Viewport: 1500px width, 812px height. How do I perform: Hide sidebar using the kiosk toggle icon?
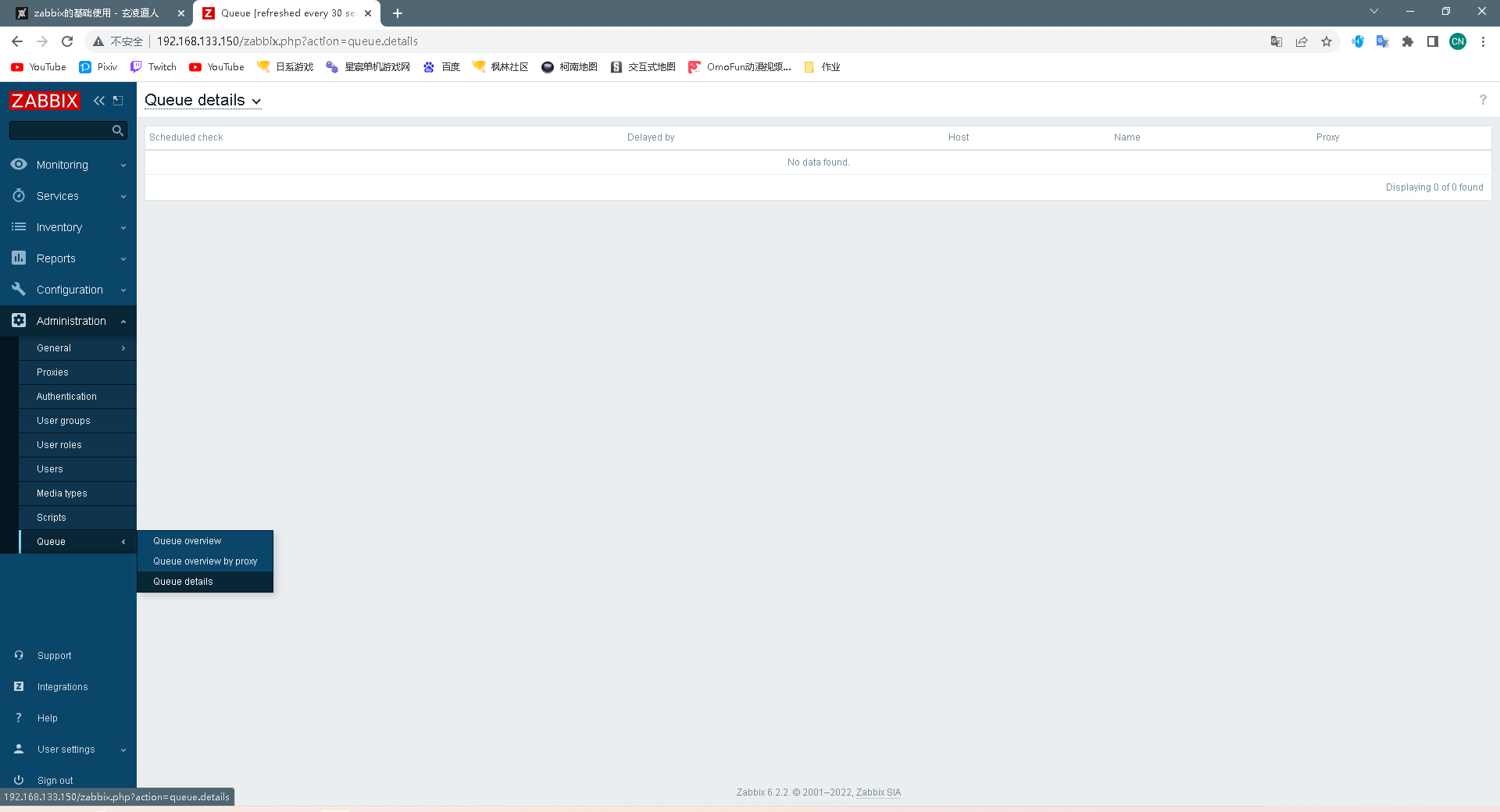pos(118,101)
